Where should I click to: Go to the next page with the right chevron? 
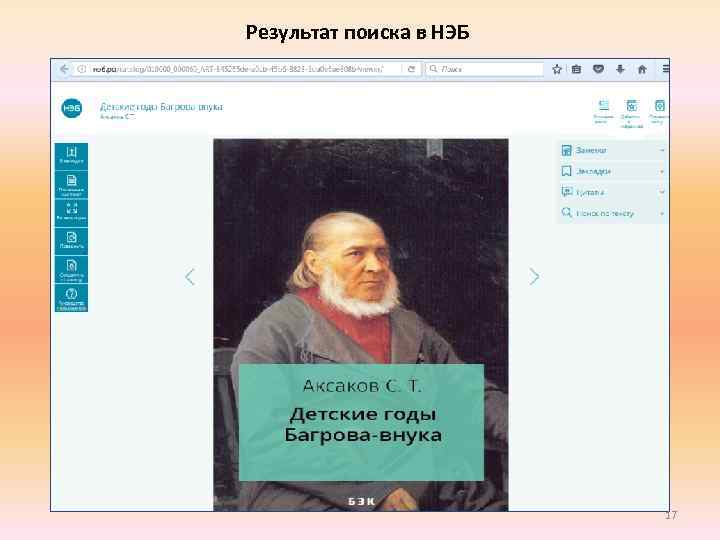pos(534,277)
